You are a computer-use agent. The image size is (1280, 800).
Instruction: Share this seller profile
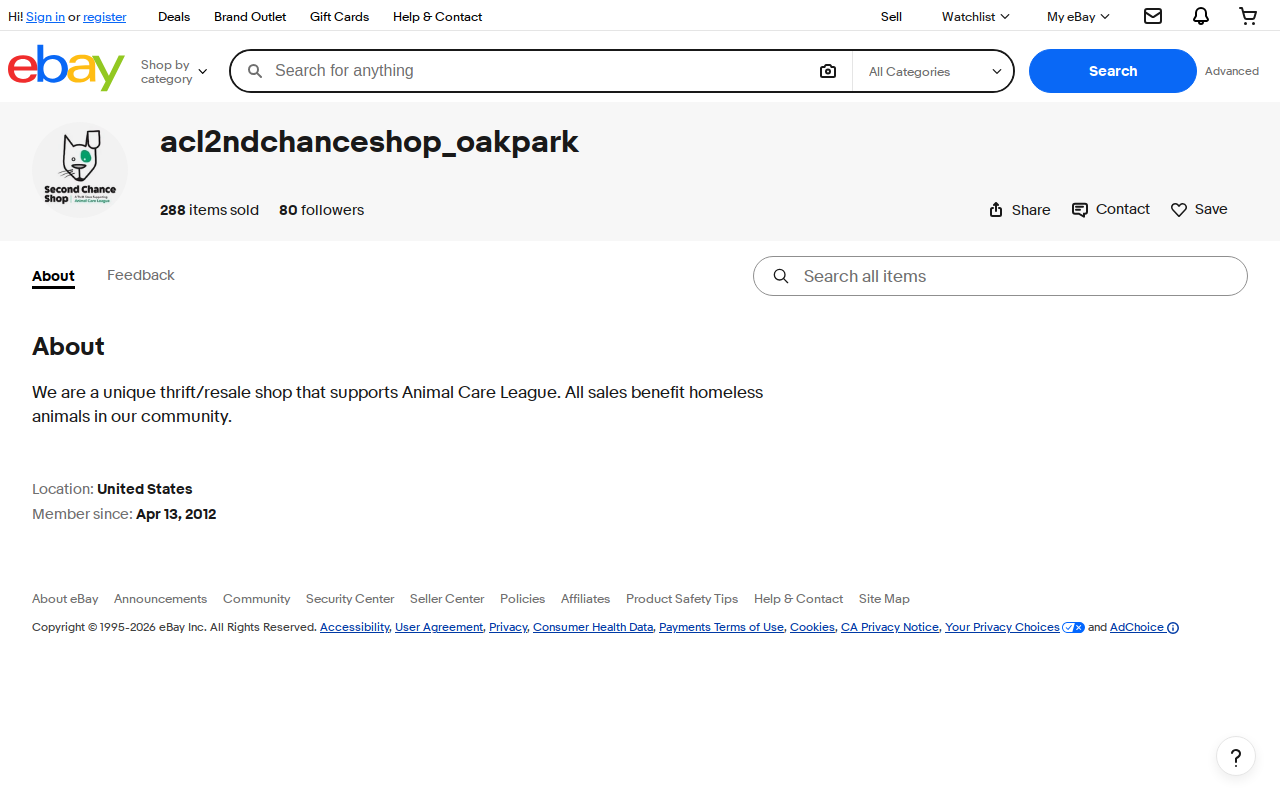point(1019,210)
